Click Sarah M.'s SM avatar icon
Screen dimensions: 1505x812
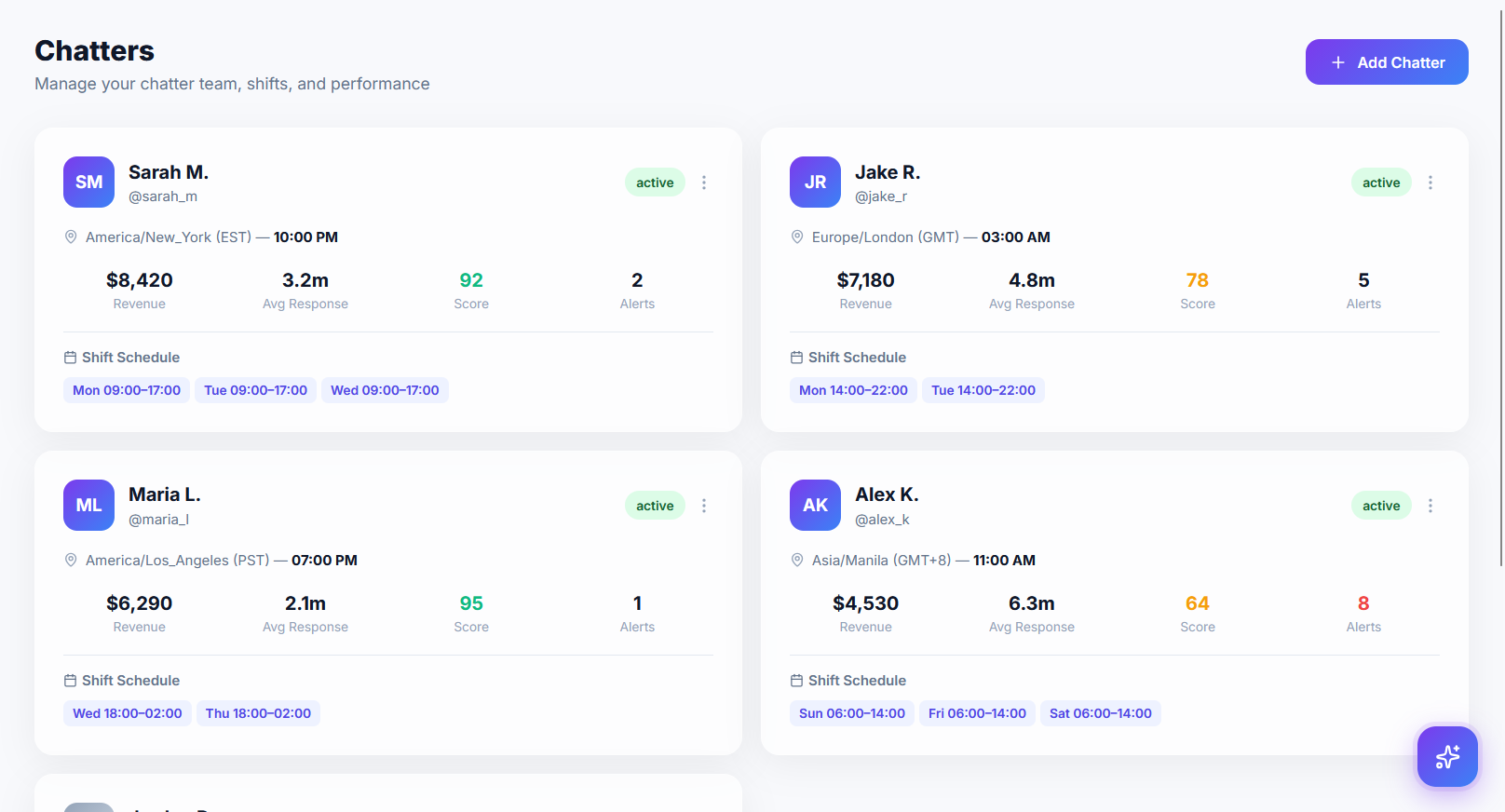coord(88,182)
